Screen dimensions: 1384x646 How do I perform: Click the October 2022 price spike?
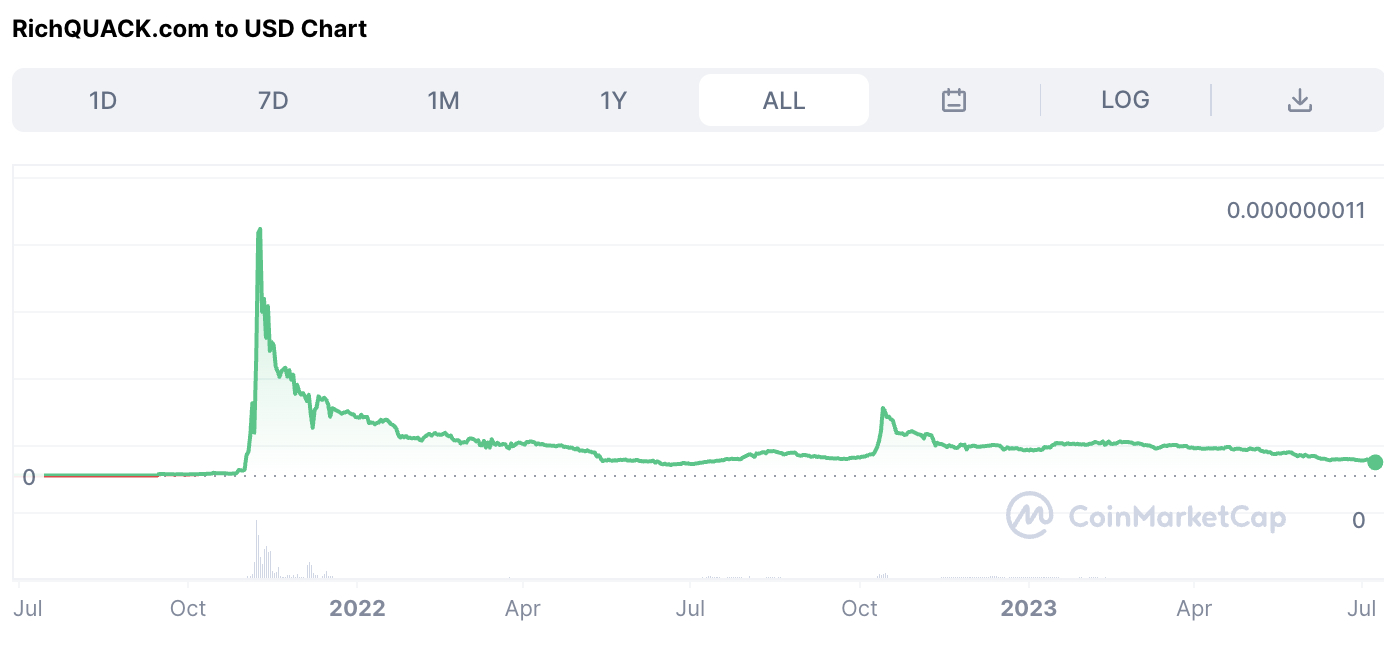[x=883, y=408]
